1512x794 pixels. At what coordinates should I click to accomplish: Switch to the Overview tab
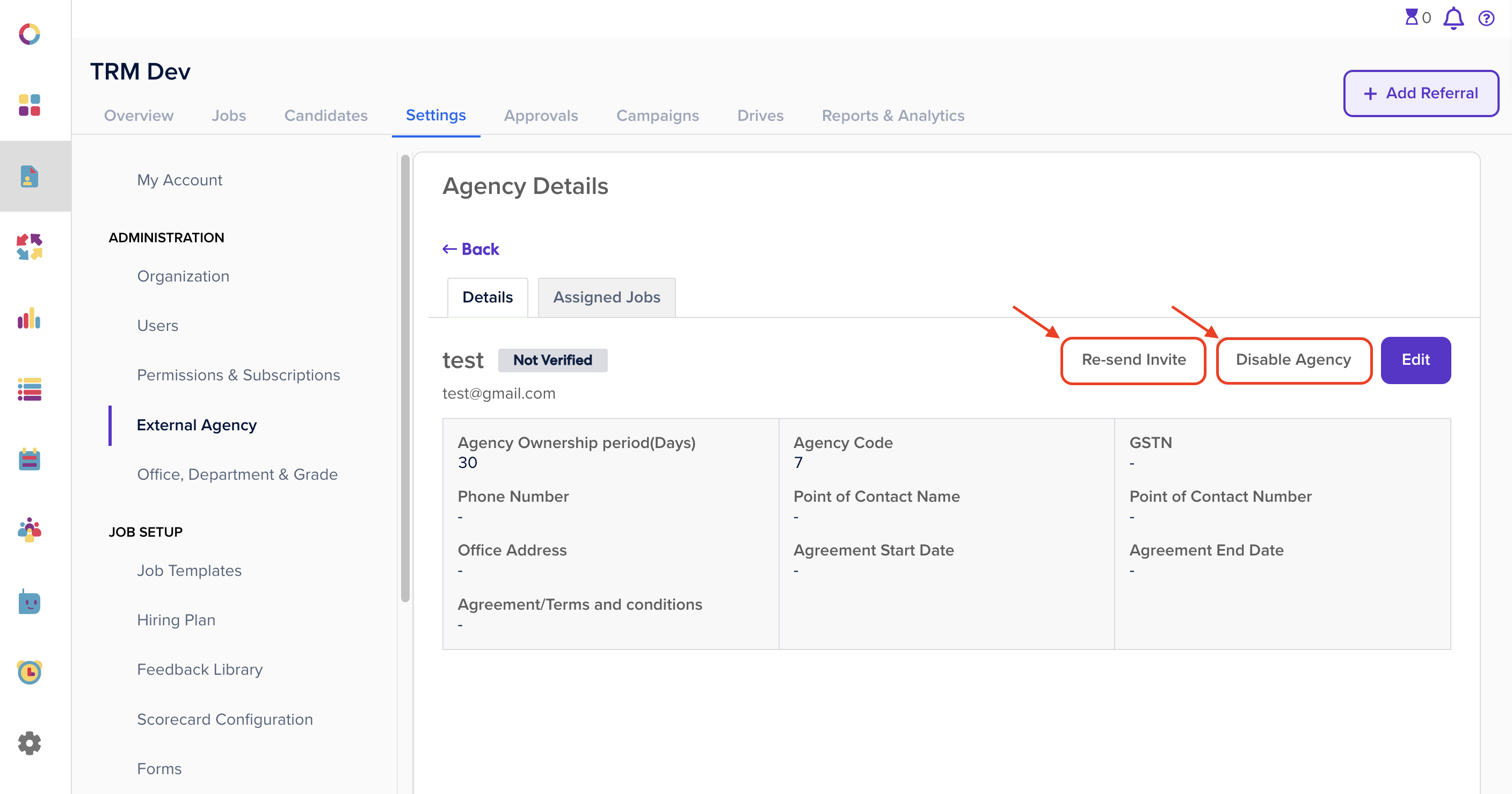click(x=139, y=115)
